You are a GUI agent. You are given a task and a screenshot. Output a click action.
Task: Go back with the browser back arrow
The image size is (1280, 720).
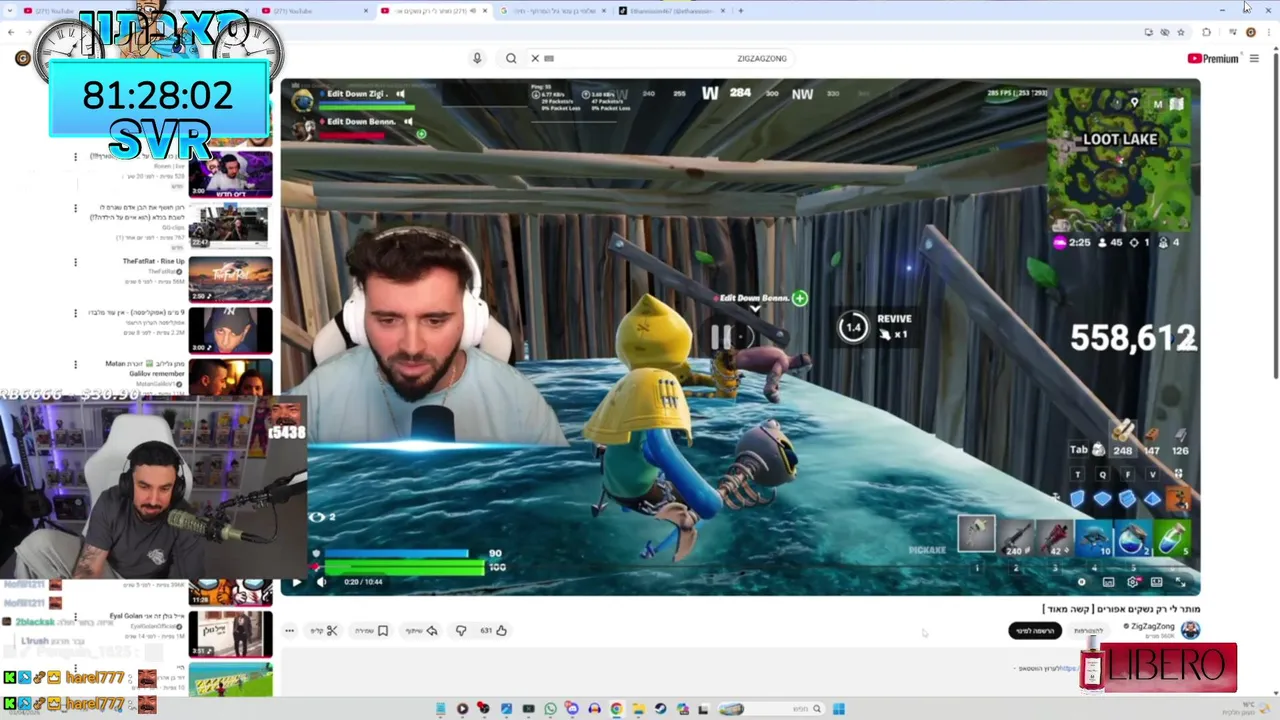[x=11, y=32]
